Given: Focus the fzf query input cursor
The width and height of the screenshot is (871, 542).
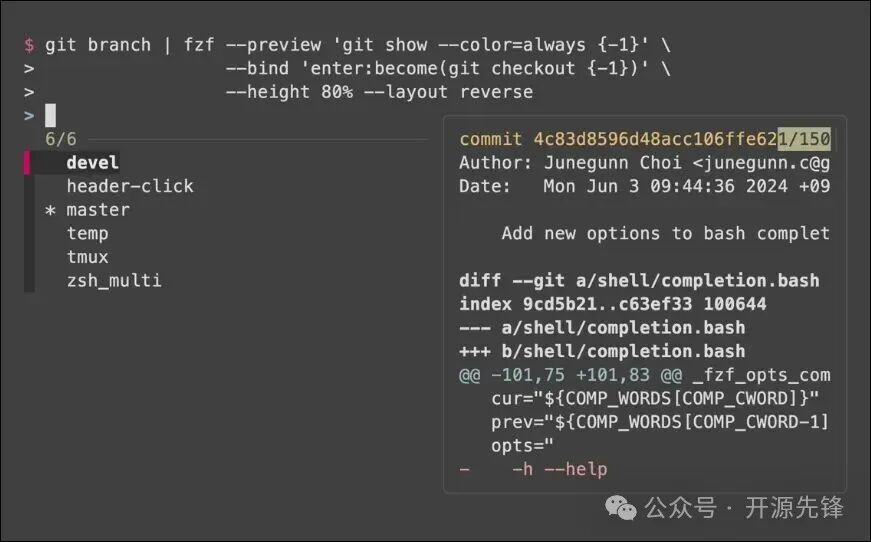Looking at the screenshot, I should [50, 115].
